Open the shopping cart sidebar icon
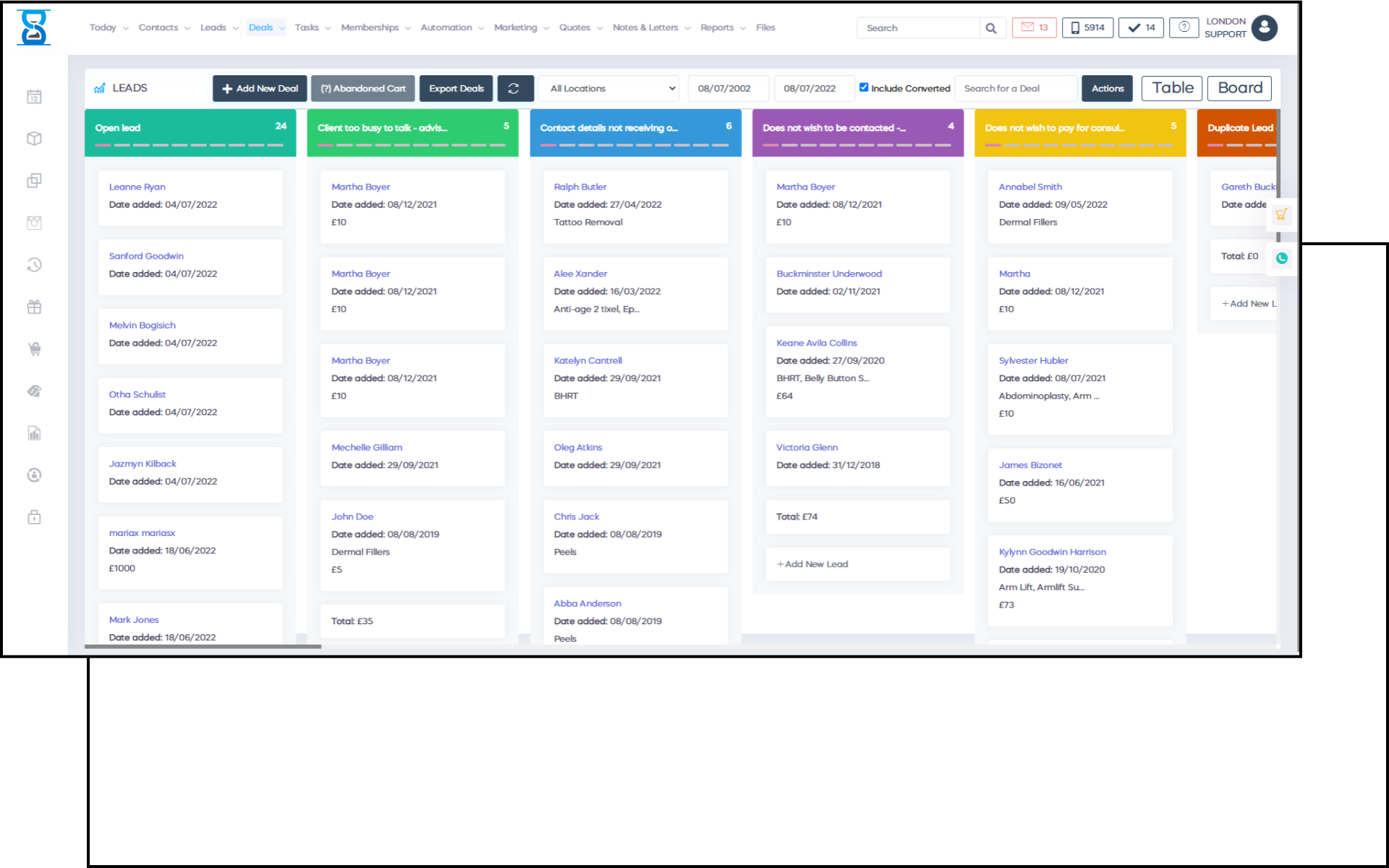Image resolution: width=1389 pixels, height=868 pixels. (x=34, y=349)
